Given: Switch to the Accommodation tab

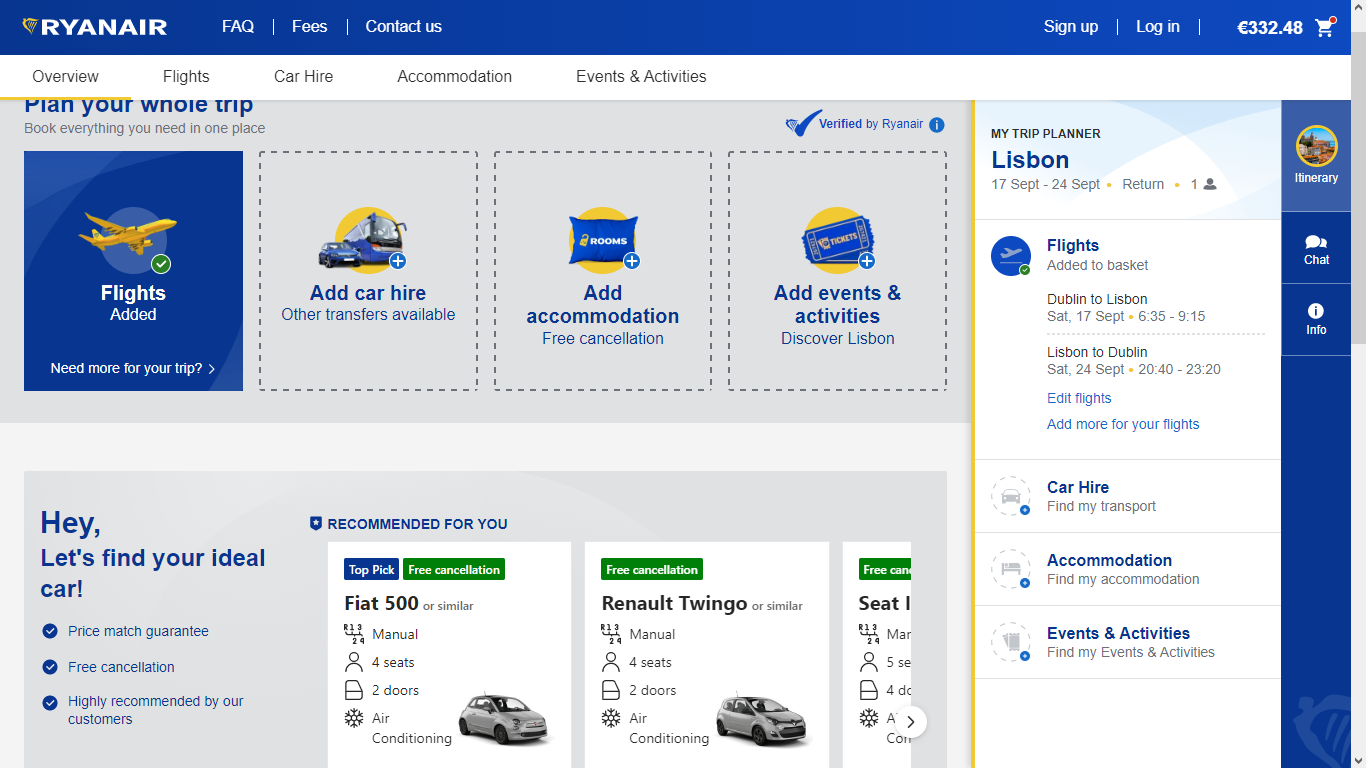Looking at the screenshot, I should 454,77.
